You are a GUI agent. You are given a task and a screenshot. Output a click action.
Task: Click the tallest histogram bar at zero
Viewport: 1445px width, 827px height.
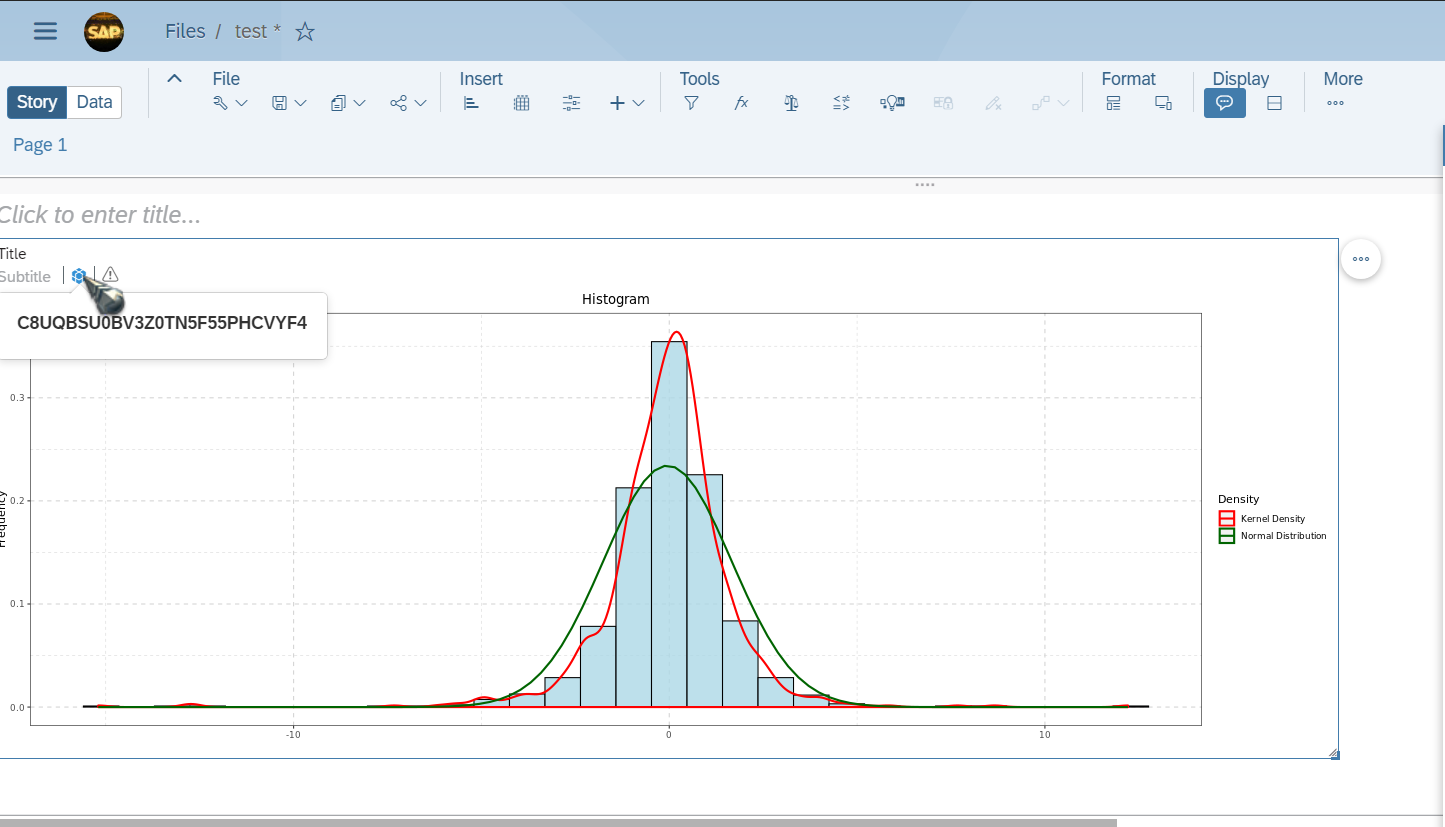669,524
